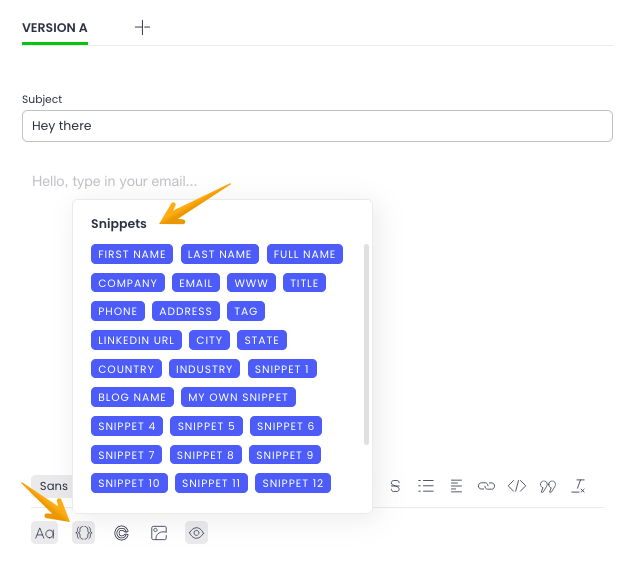Click the snippets curly braces icon

click(84, 533)
